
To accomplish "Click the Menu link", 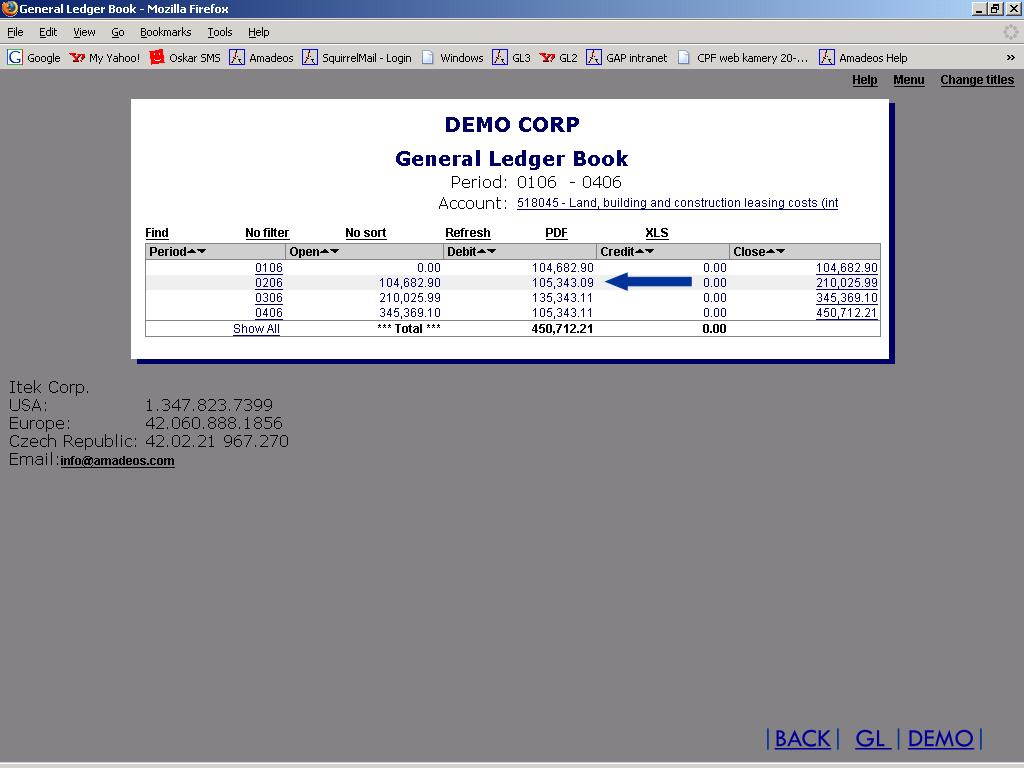I will tap(908, 80).
